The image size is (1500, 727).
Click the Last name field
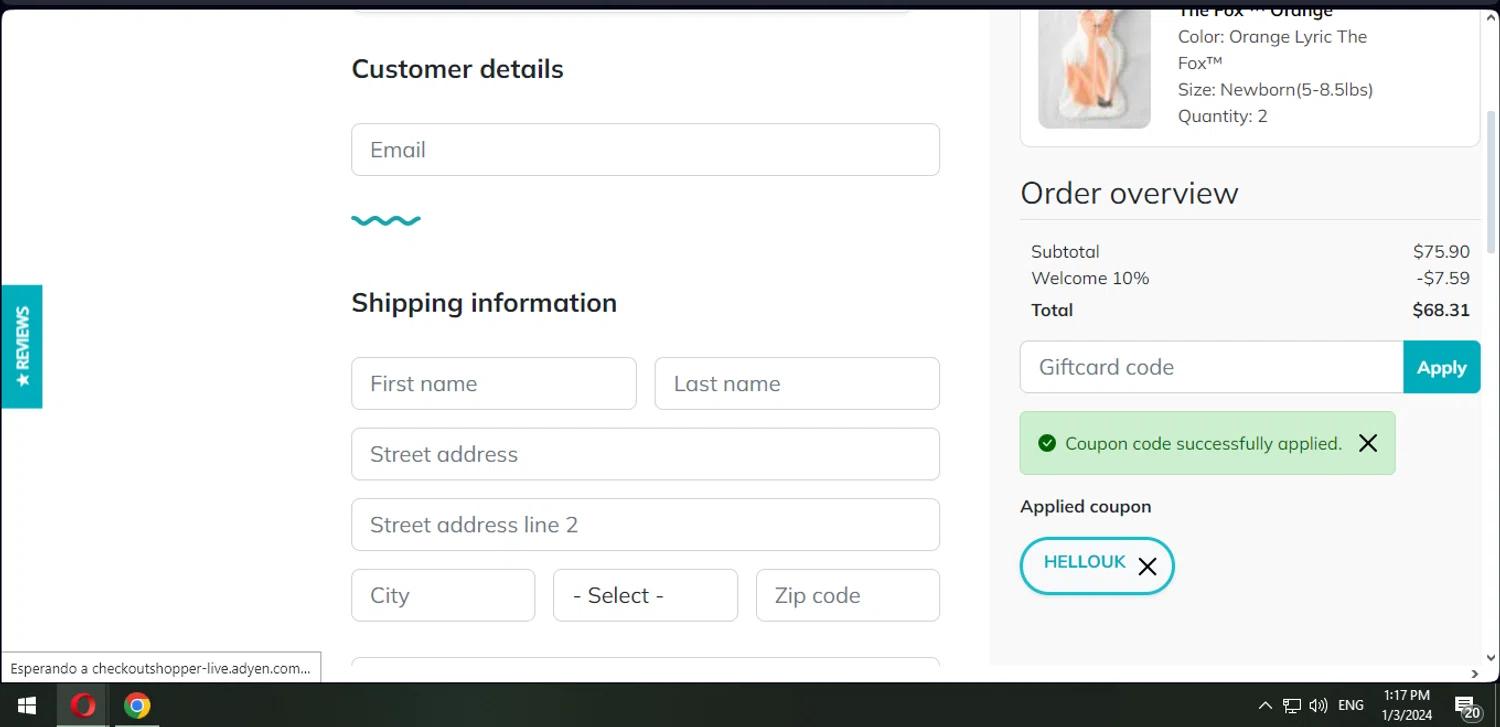click(x=797, y=384)
